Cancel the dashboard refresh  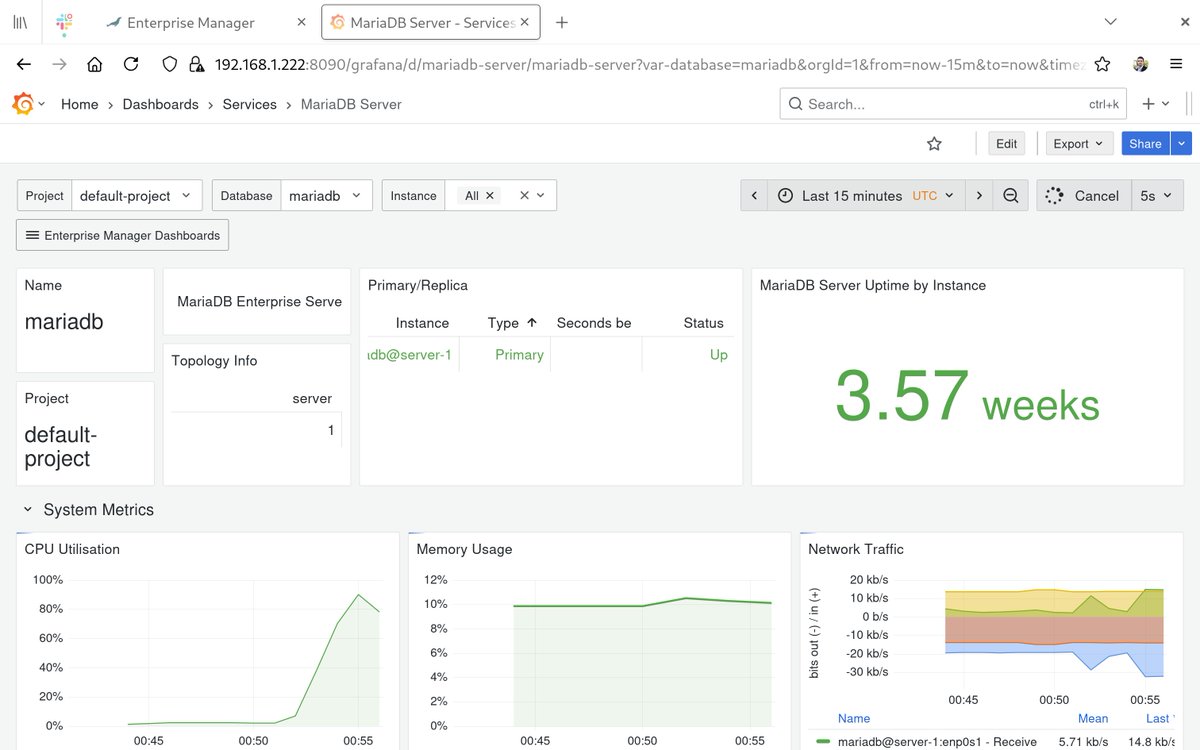(x=1083, y=196)
